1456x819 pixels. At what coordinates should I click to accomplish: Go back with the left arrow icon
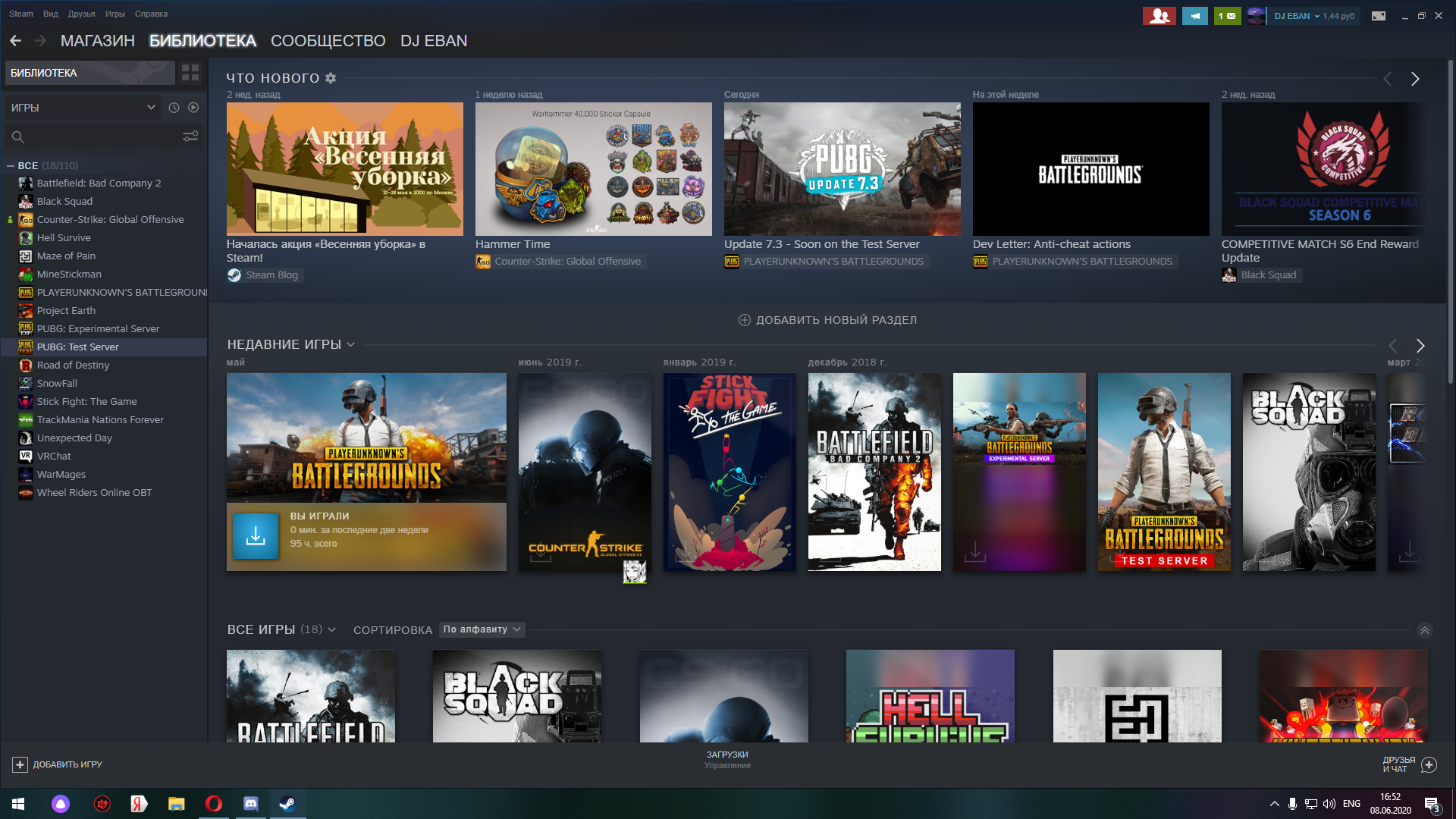[x=15, y=41]
